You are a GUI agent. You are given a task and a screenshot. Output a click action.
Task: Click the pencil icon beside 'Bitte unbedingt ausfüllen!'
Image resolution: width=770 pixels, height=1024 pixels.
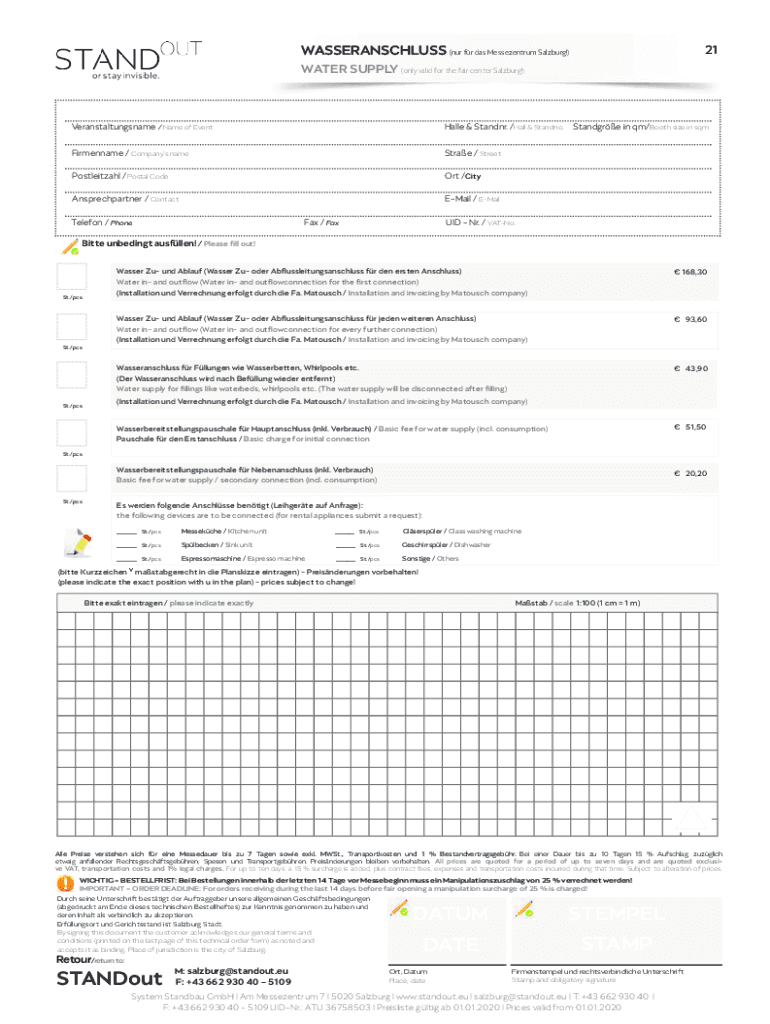pyautogui.click(x=68, y=244)
